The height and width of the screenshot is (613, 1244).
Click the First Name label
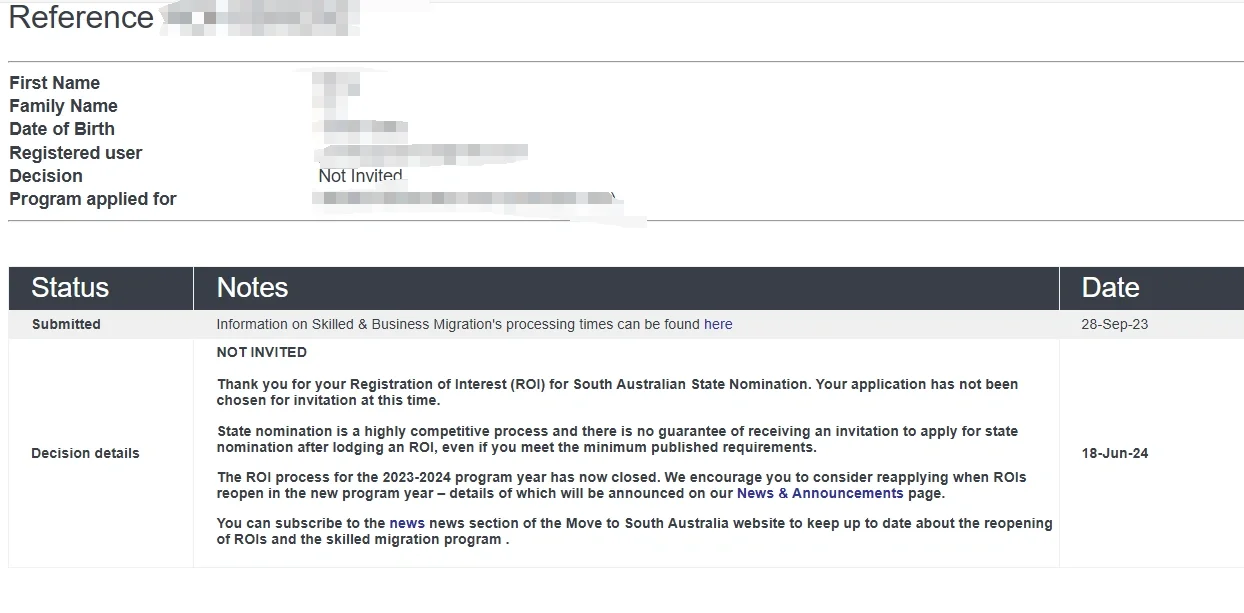(x=55, y=83)
